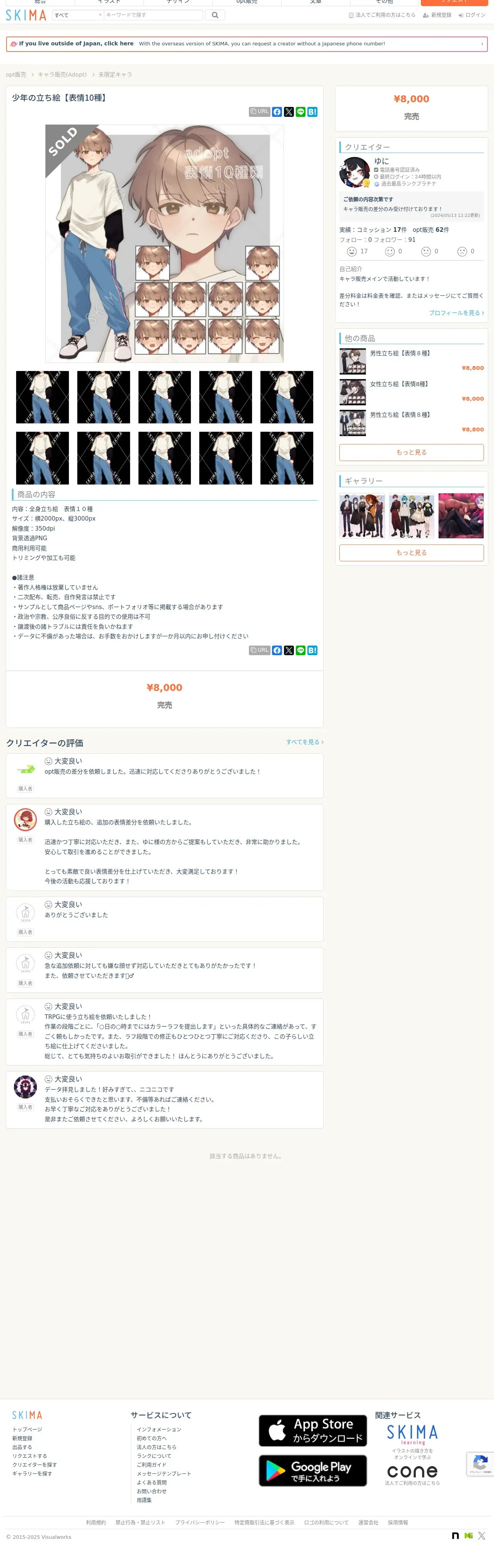The width and height of the screenshot is (494, 1568).
Task: Copy URL with button below the product notes
Action: point(259,650)
